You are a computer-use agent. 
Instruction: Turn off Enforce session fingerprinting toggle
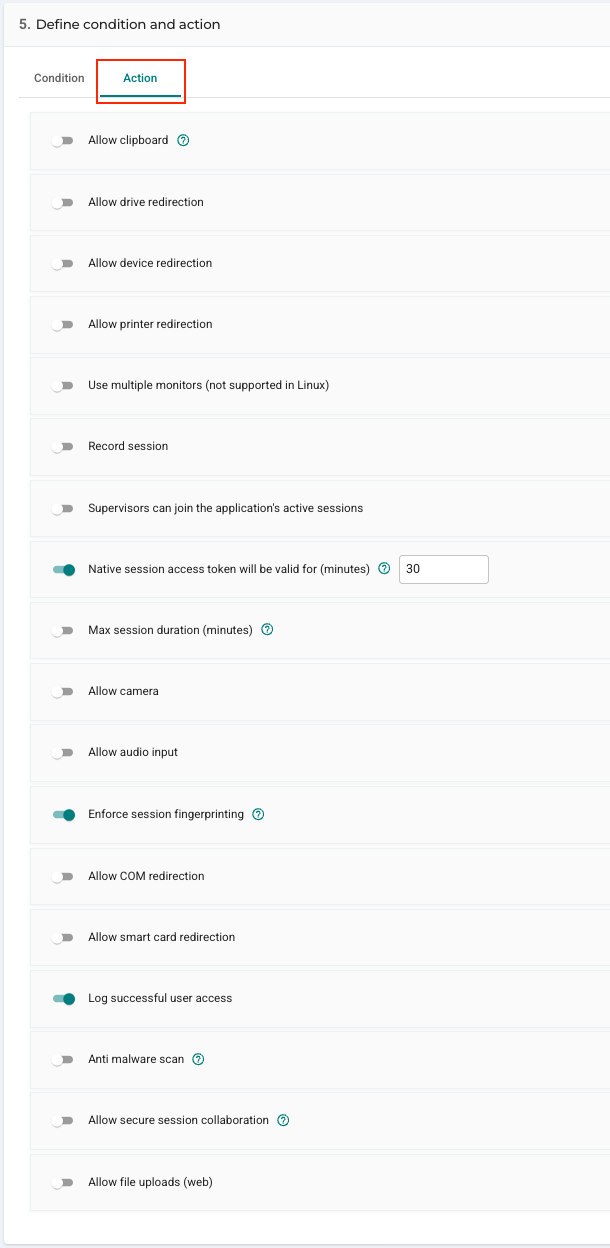pyautogui.click(x=64, y=815)
